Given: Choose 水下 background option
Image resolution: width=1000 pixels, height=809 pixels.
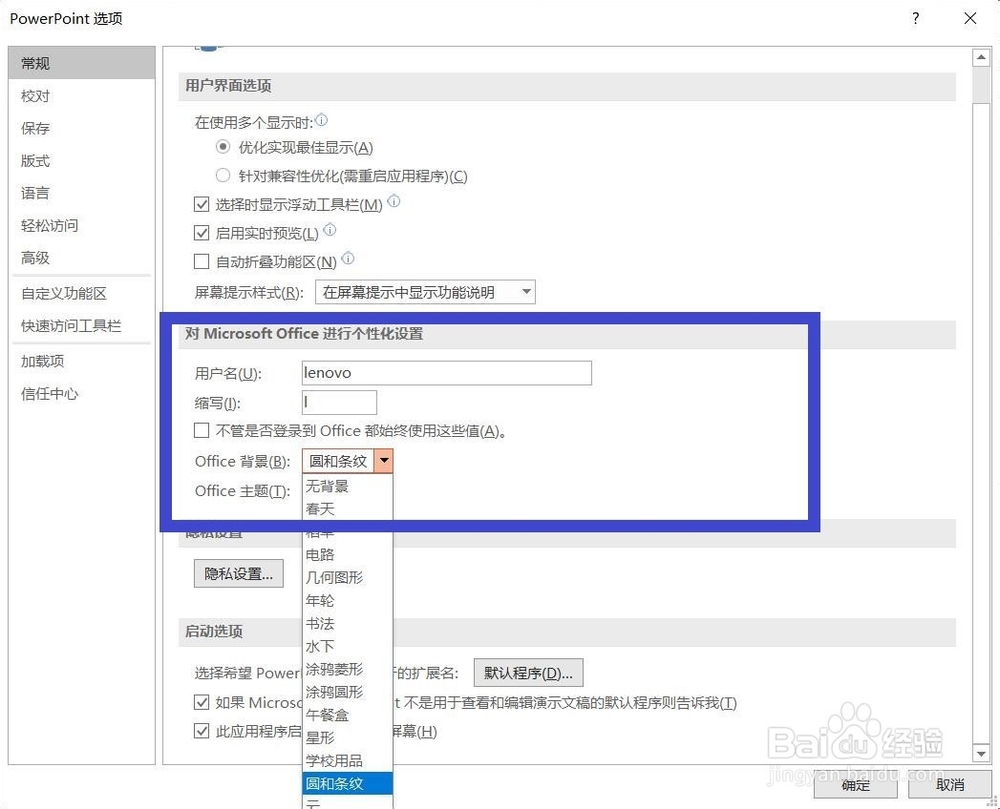Looking at the screenshot, I should tap(347, 646).
